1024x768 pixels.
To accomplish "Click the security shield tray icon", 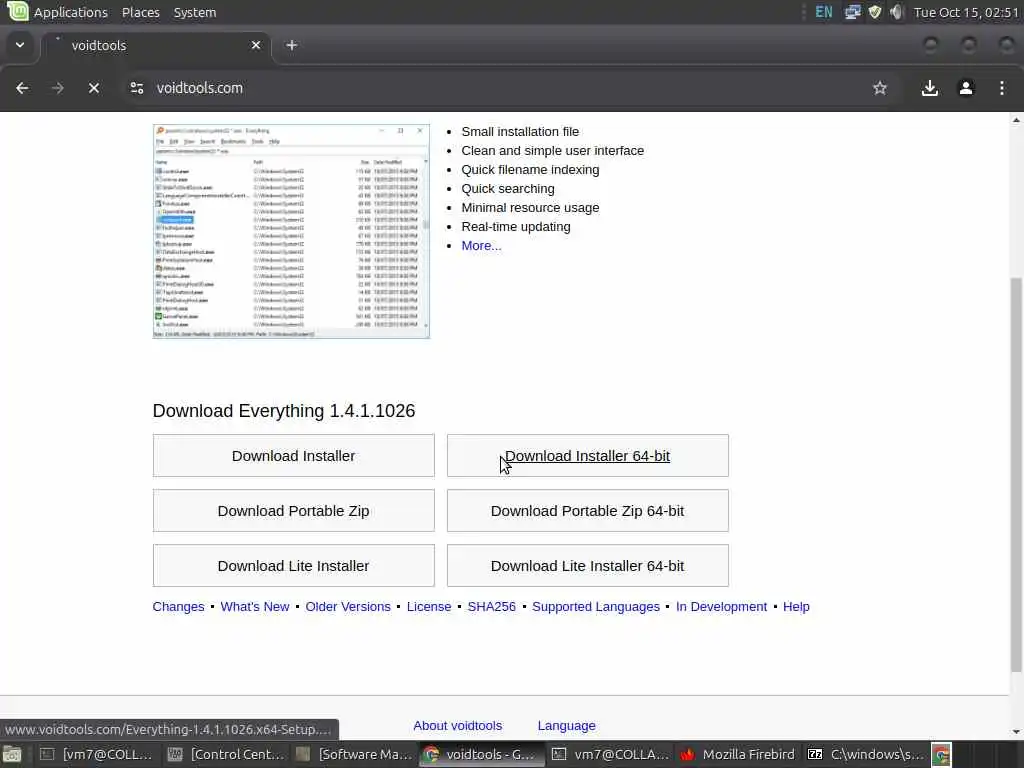I will tap(875, 12).
